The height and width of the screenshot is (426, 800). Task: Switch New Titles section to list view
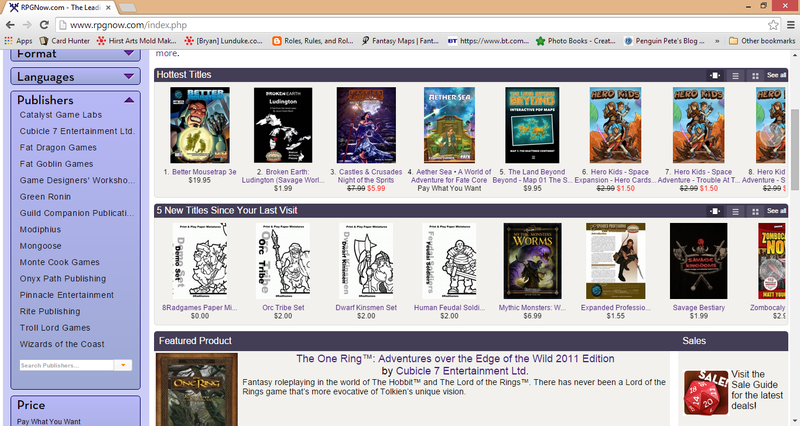735,211
